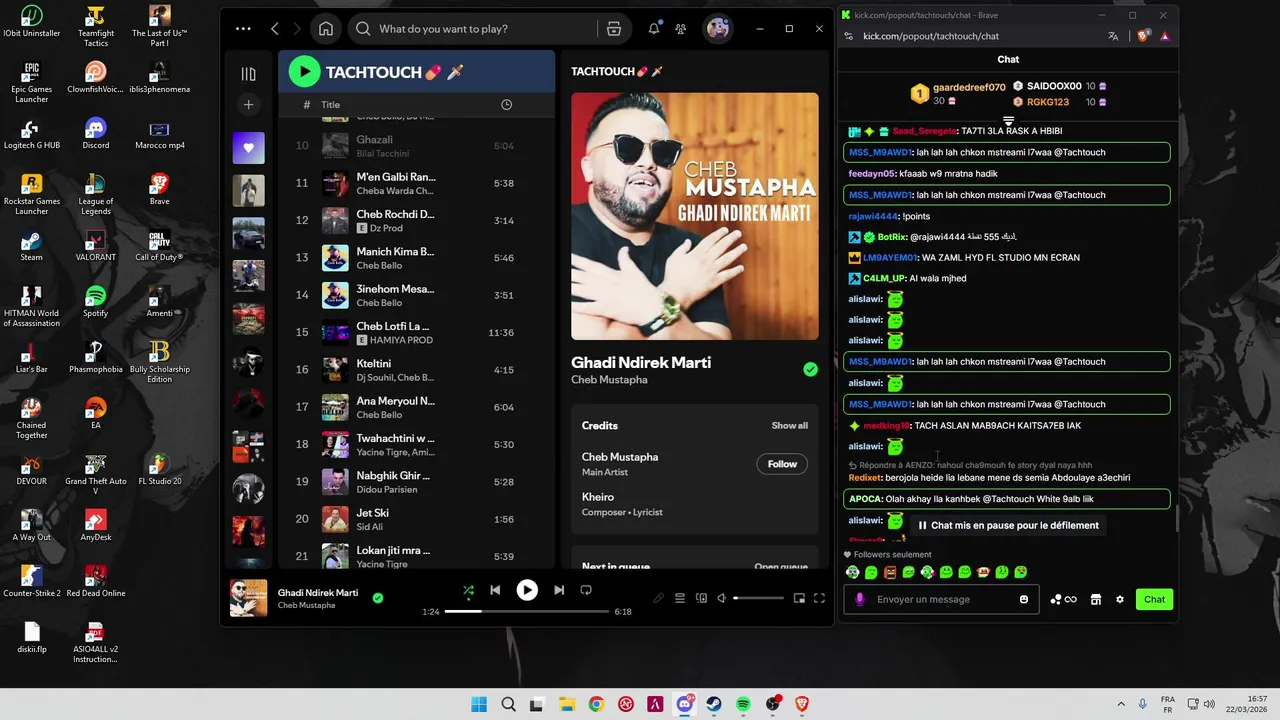1280x720 pixels.
Task: Open connect to a device
Action: tap(701, 598)
